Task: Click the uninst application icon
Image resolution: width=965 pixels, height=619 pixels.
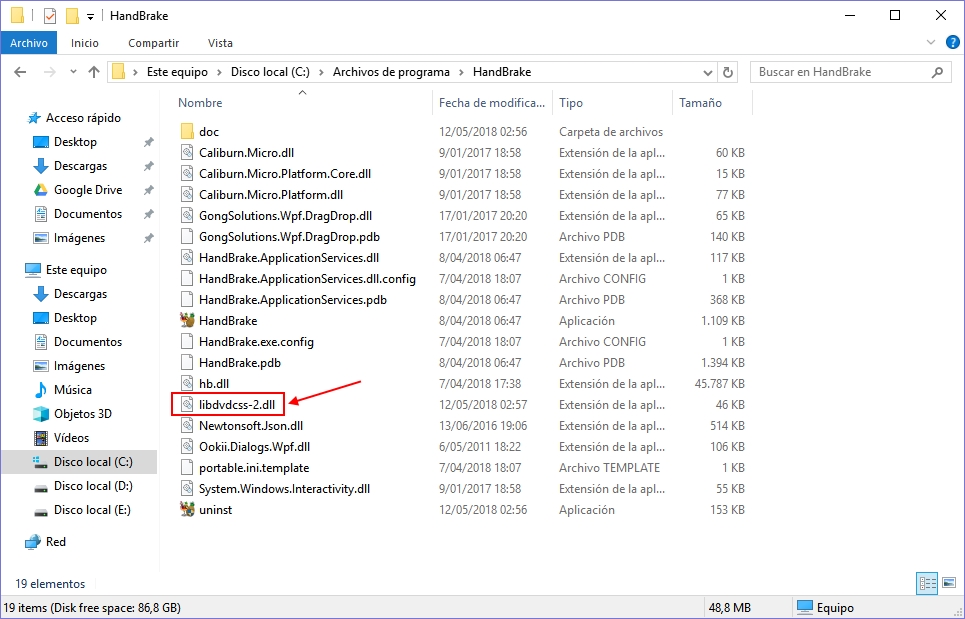Action: click(188, 509)
